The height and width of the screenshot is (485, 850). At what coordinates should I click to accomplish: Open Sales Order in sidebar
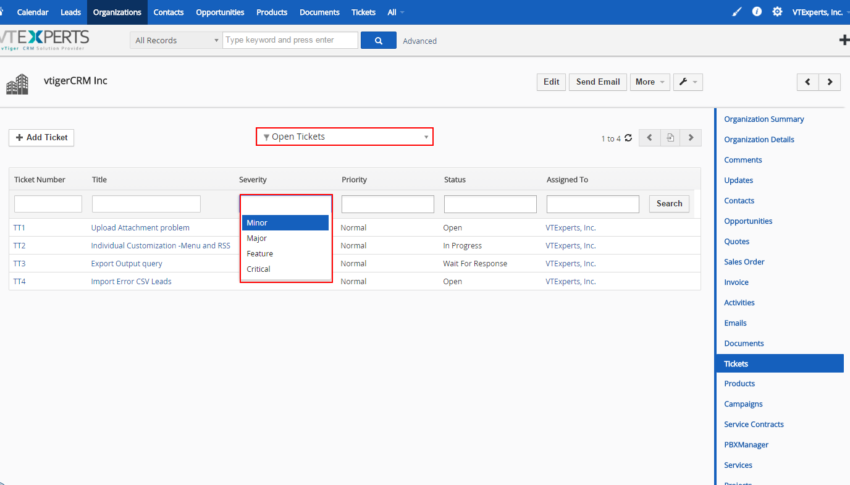744,262
